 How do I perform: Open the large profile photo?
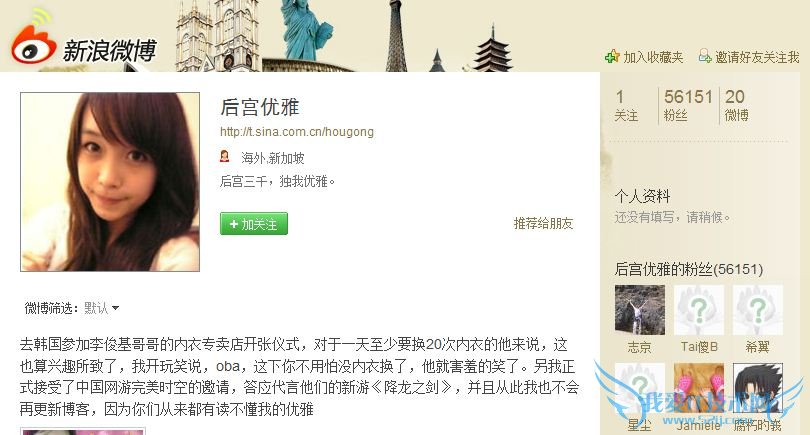[110, 182]
